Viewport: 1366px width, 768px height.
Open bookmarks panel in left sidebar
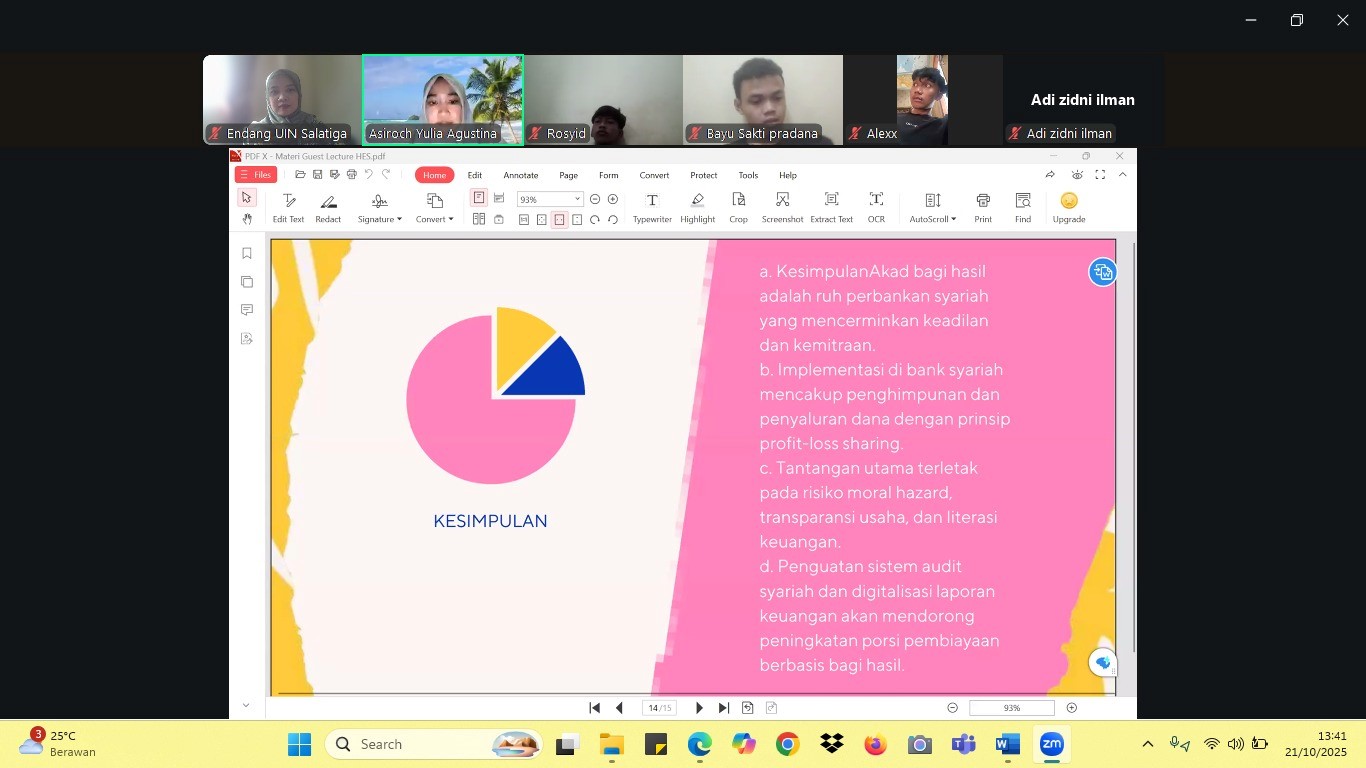point(247,254)
